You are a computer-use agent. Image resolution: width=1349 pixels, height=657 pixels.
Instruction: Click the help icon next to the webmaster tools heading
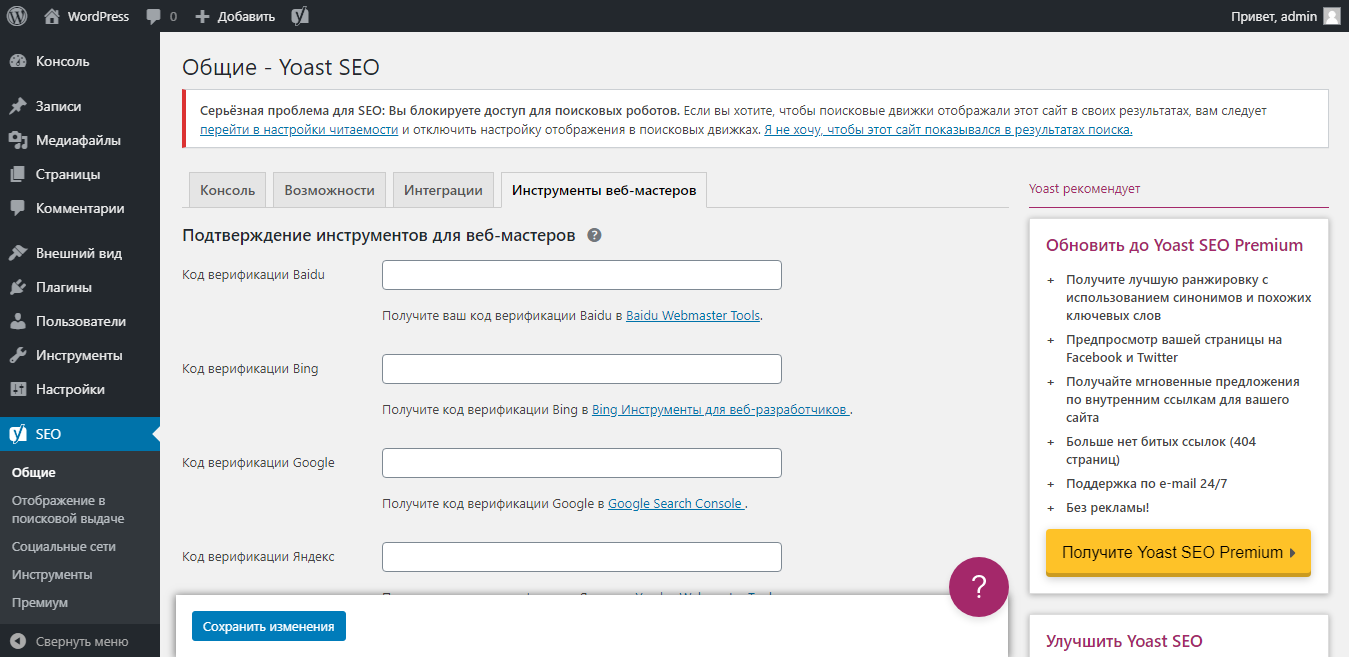coord(595,235)
